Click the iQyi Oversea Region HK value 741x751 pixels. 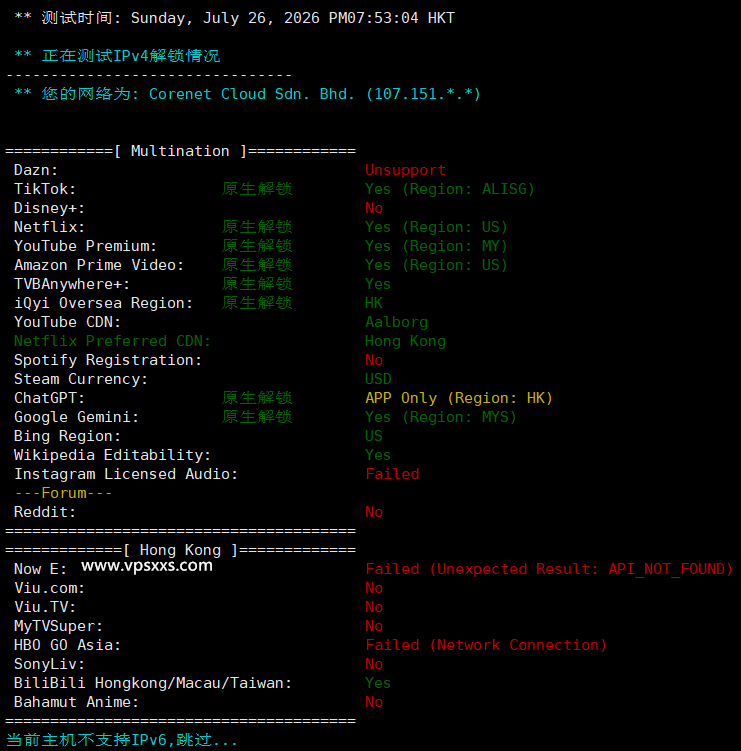(374, 303)
